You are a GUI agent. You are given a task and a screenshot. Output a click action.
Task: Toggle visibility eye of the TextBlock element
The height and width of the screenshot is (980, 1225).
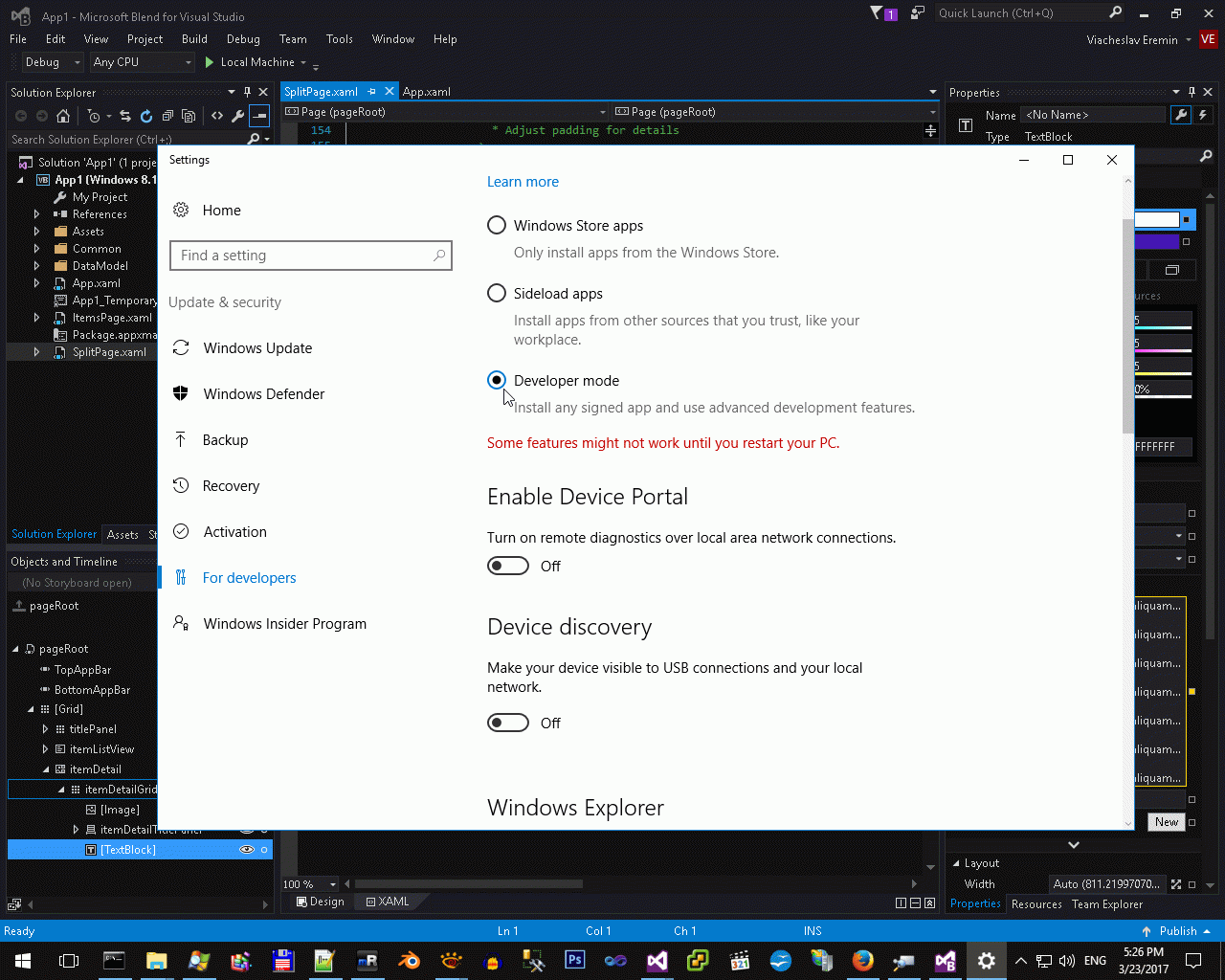[247, 850]
